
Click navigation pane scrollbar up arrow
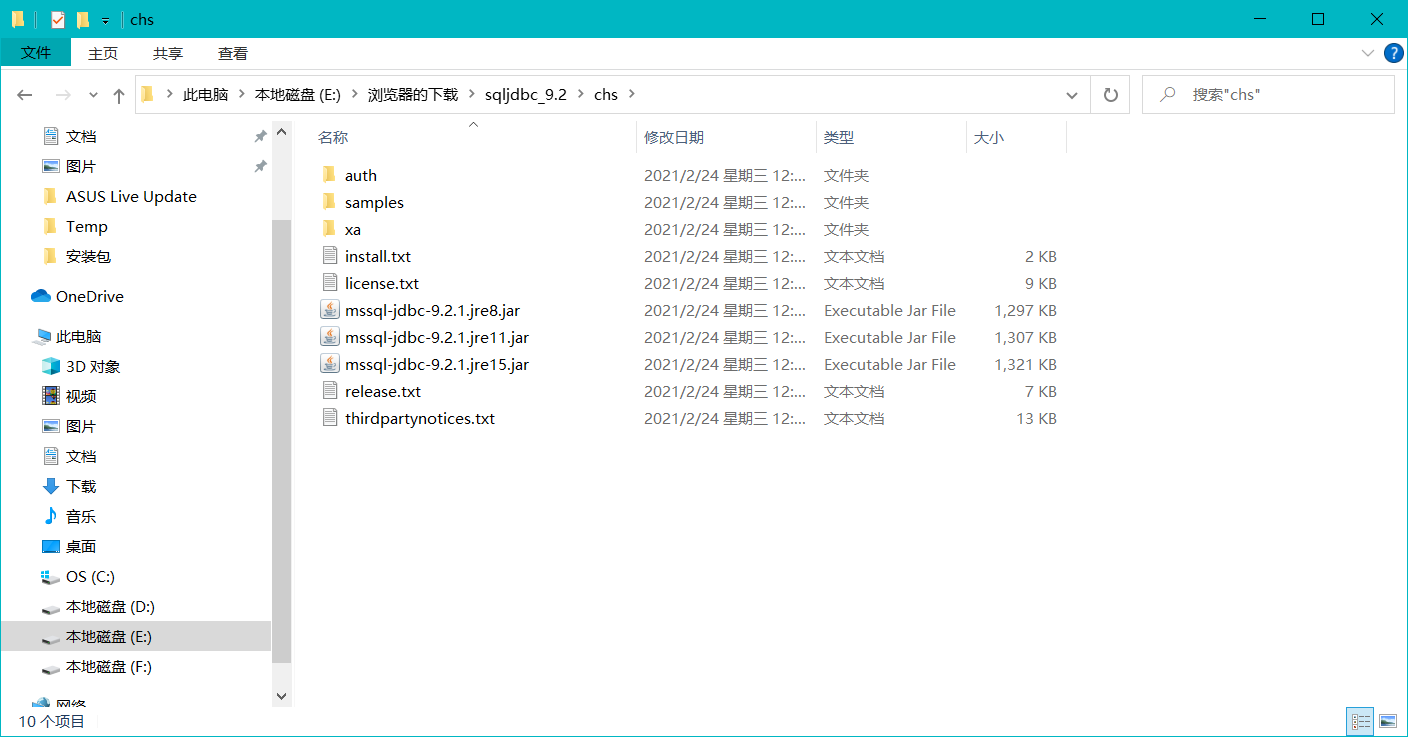coord(281,131)
